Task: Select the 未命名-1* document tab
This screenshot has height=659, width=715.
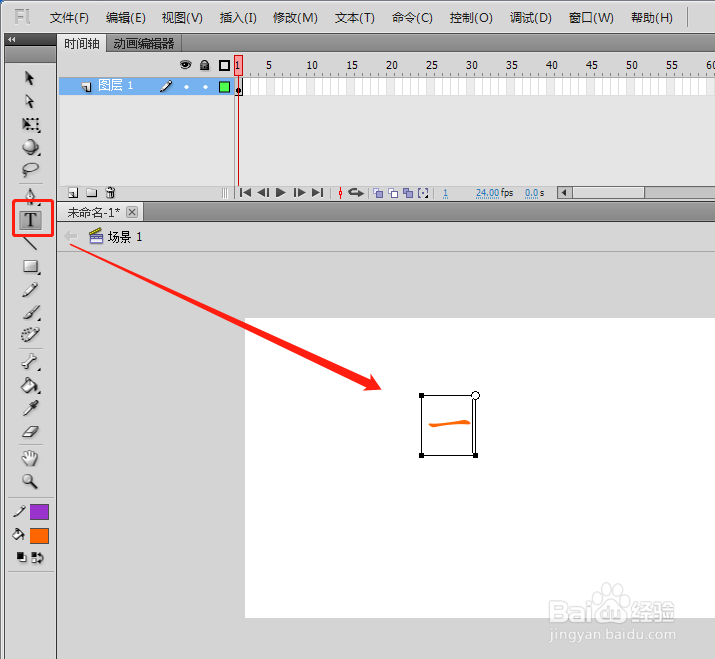Action: (x=93, y=213)
